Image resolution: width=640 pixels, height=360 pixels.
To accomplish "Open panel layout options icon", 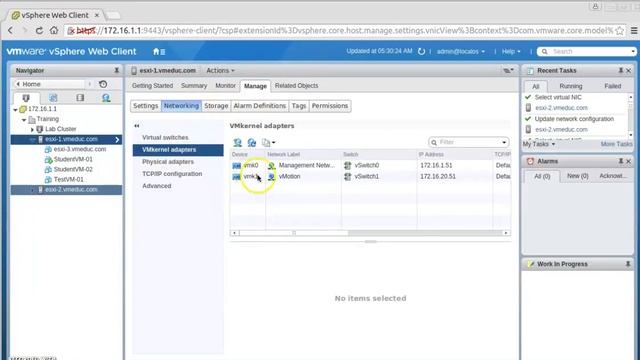I will coord(508,71).
